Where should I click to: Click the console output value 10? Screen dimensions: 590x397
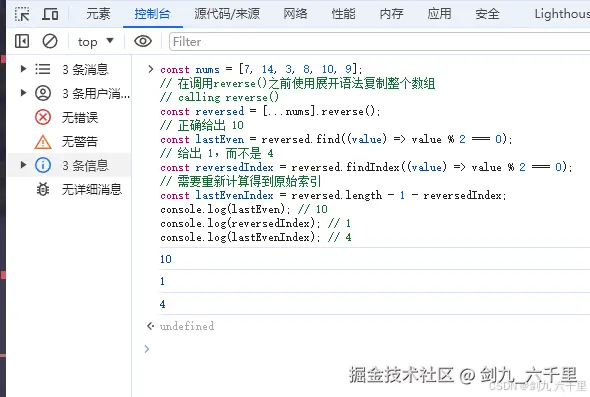click(x=166, y=259)
